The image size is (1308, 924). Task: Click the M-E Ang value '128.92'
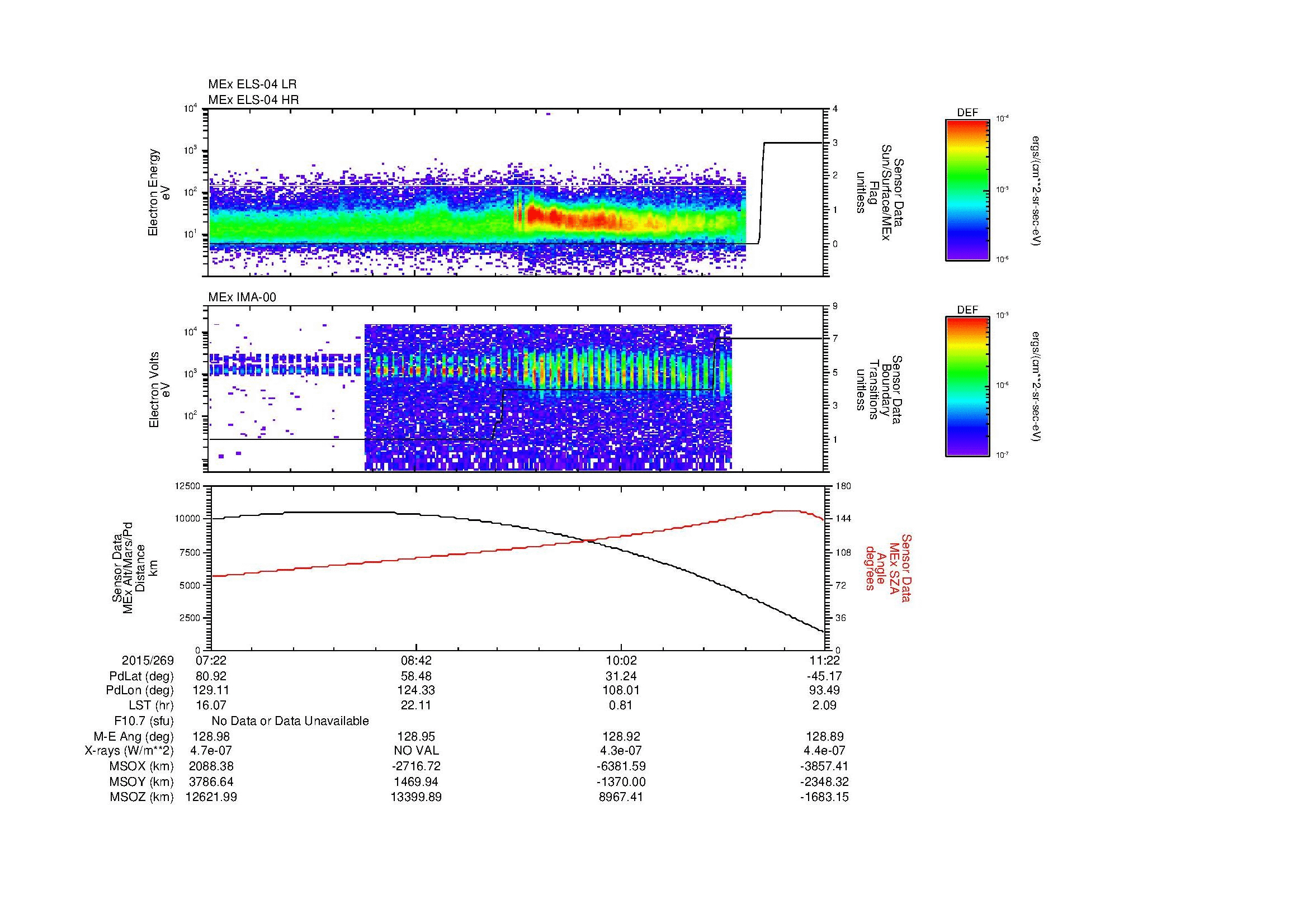tap(621, 737)
